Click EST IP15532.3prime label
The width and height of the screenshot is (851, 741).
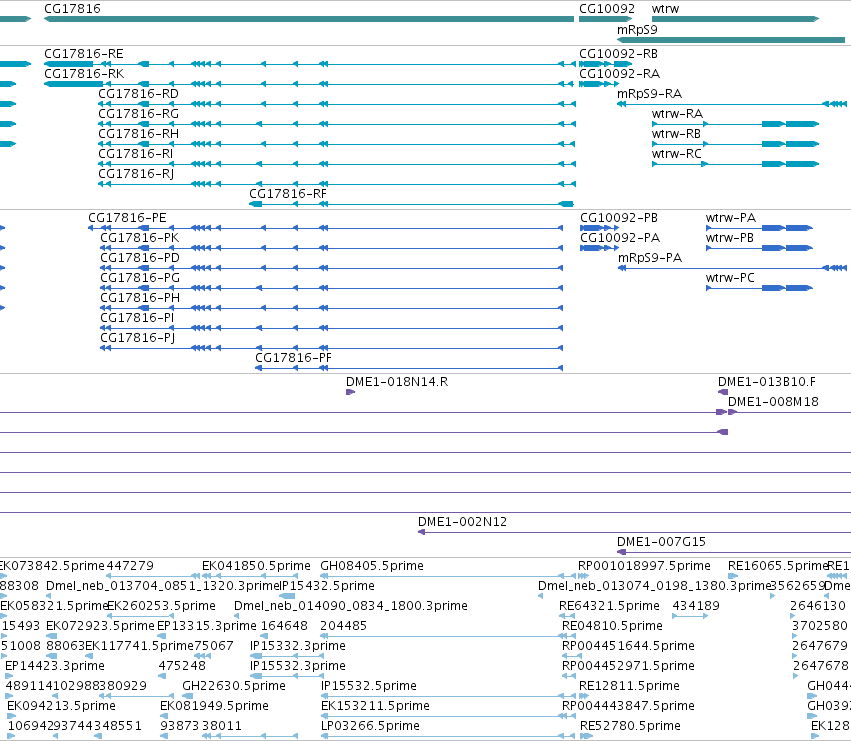click(x=298, y=667)
